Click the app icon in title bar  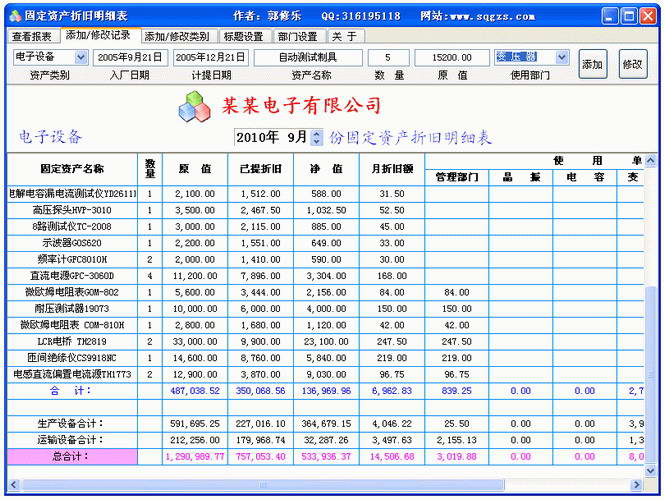tap(15, 16)
